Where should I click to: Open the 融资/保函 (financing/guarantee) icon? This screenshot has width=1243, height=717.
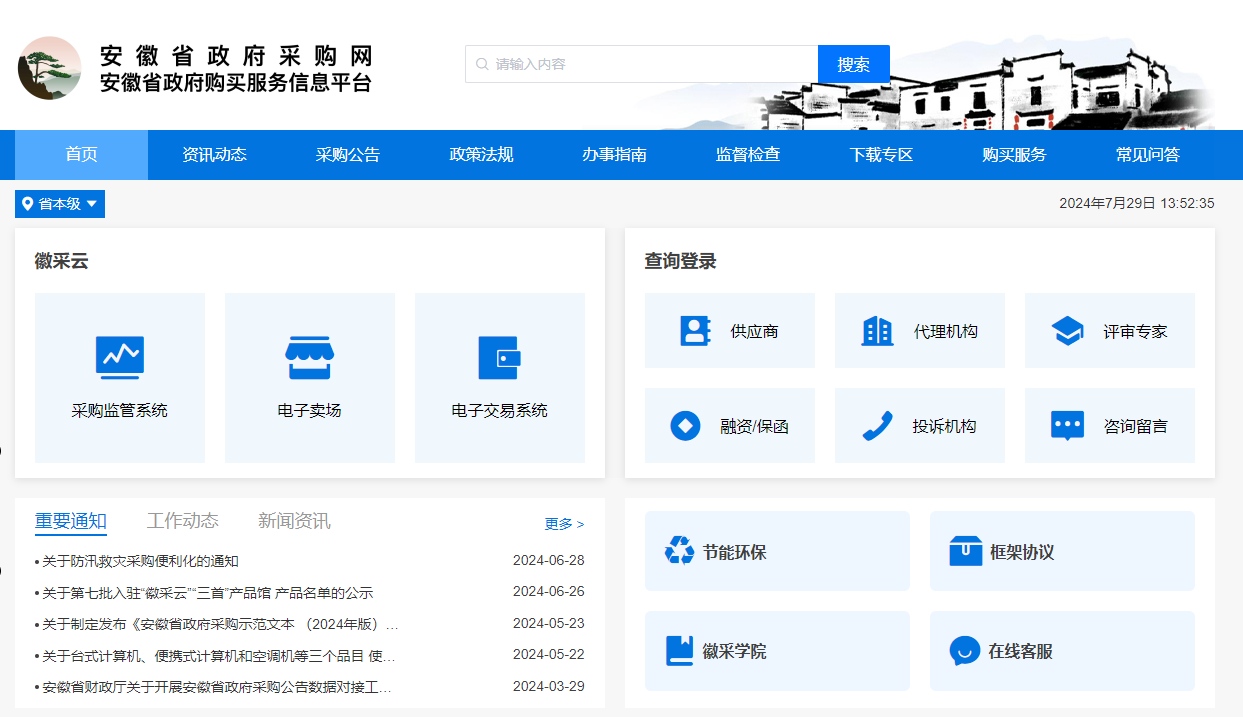[729, 425]
